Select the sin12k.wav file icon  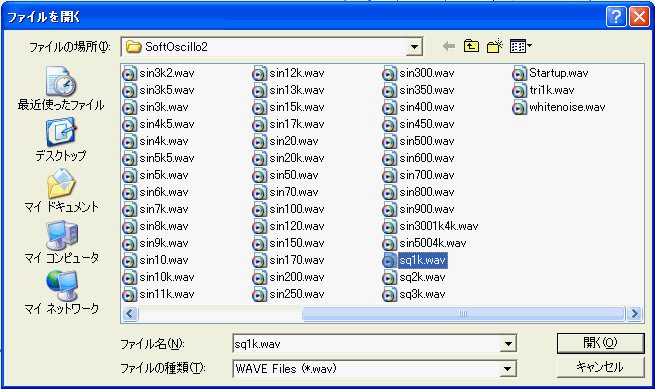259,74
